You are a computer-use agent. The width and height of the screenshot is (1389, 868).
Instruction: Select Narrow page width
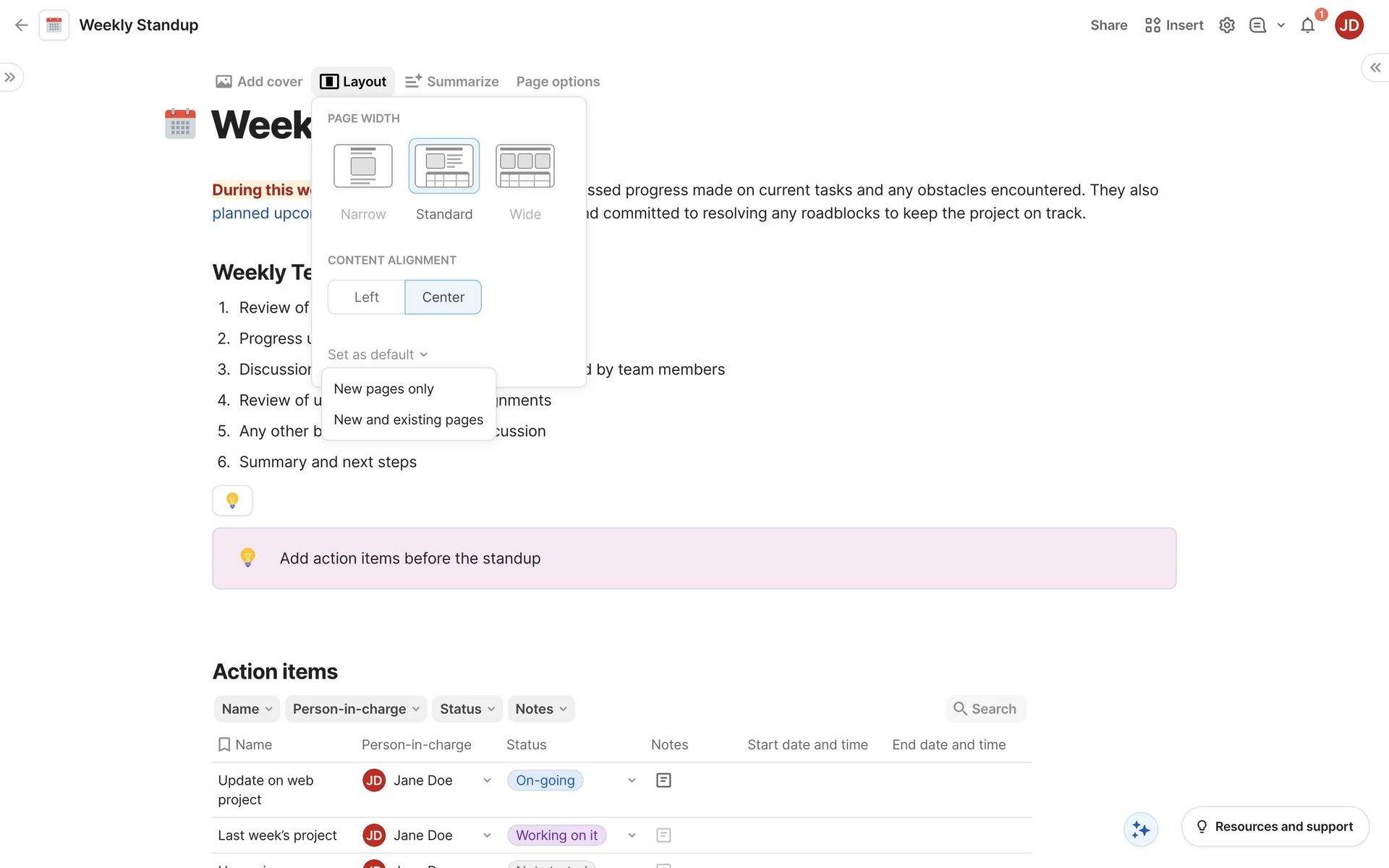pos(363,166)
